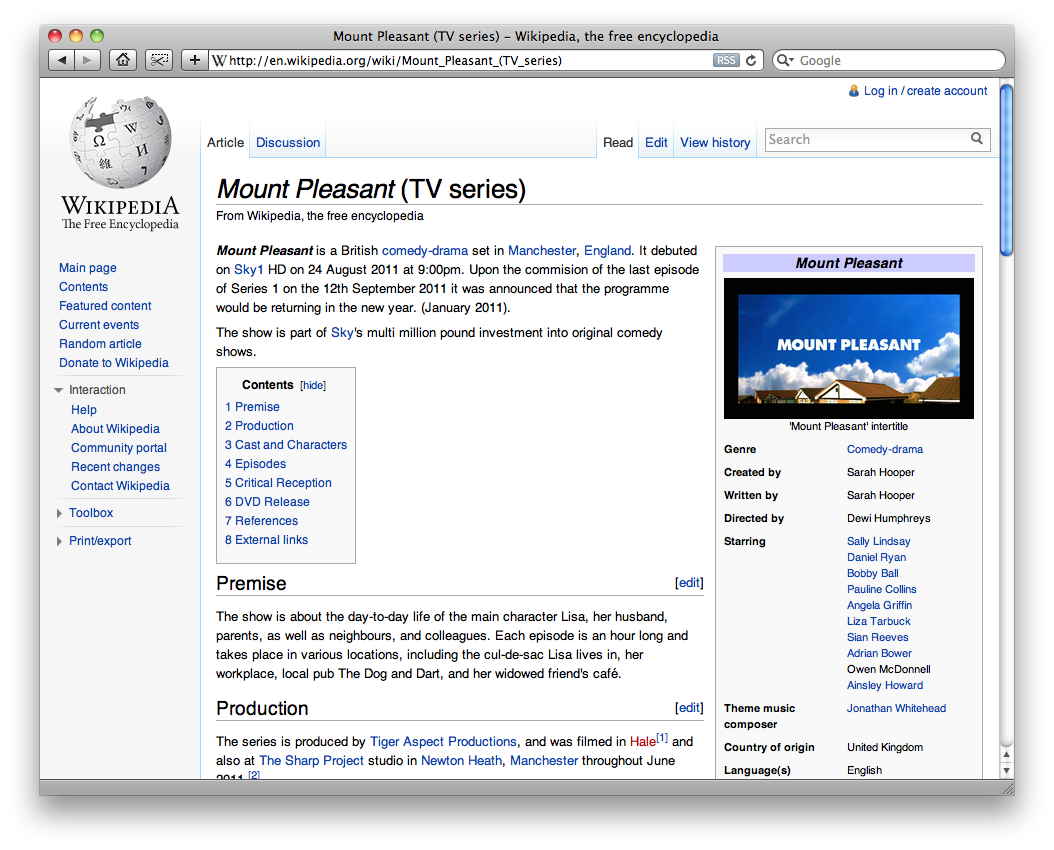Hide the Contents table
Image resolution: width=1054 pixels, height=850 pixels.
[x=313, y=386]
